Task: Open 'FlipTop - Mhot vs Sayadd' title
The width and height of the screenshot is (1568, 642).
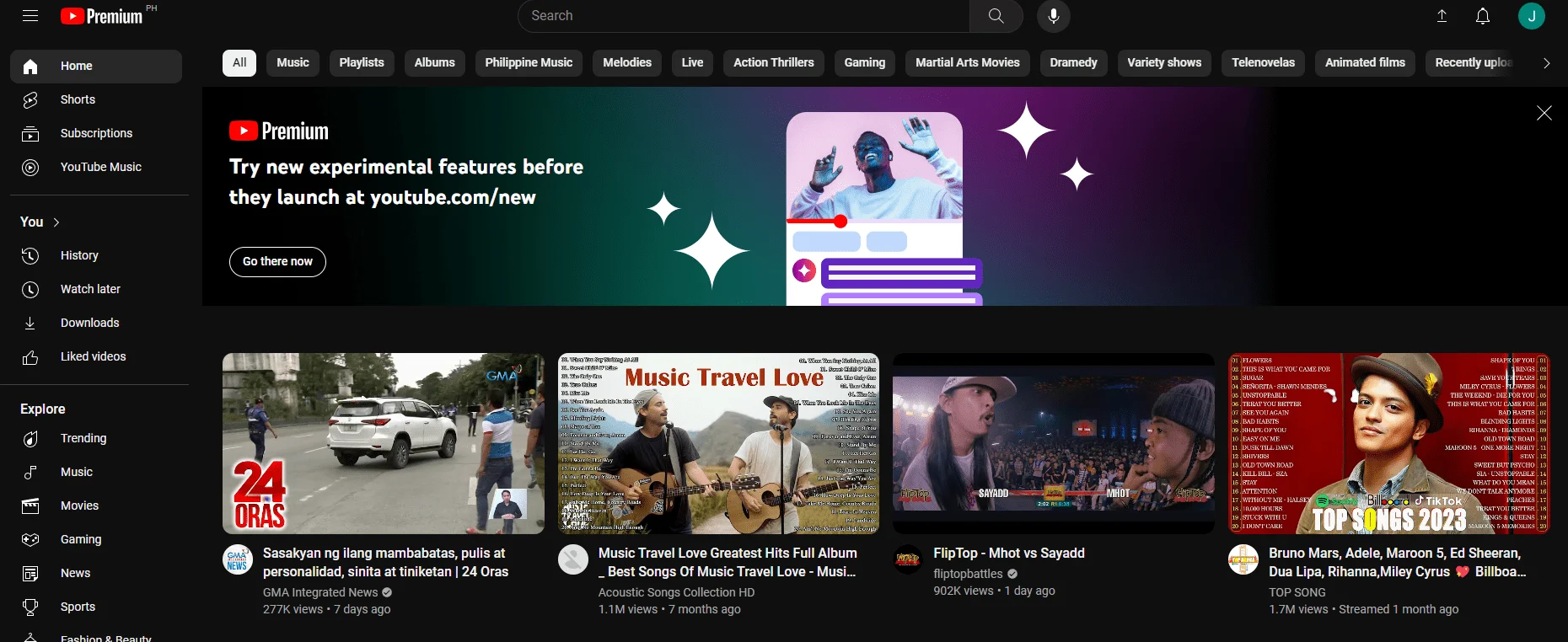Action: 1009,554
